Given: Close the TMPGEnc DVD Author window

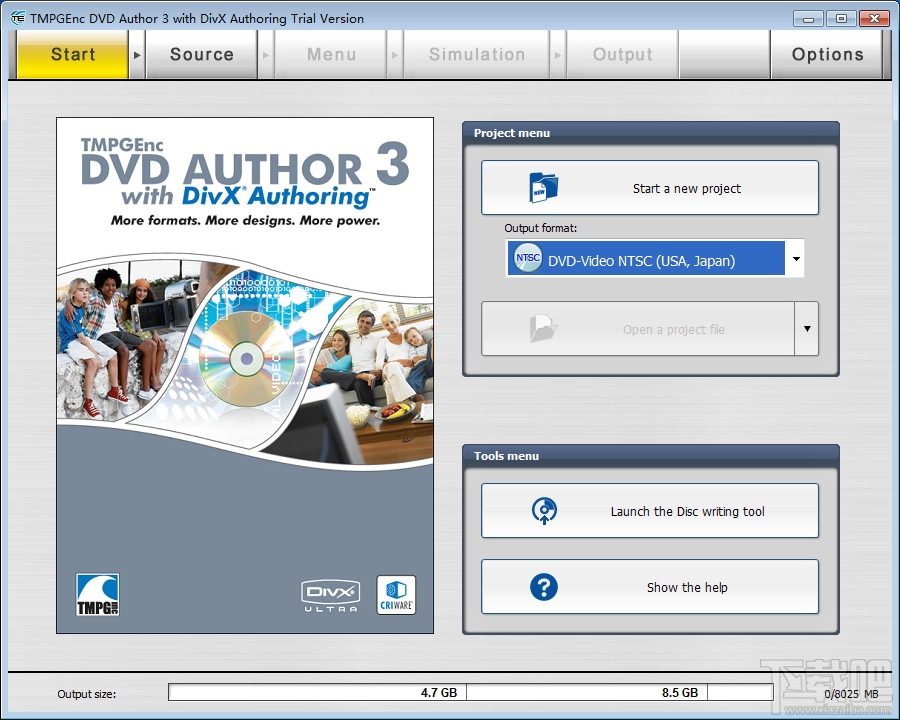Looking at the screenshot, I should point(874,19).
